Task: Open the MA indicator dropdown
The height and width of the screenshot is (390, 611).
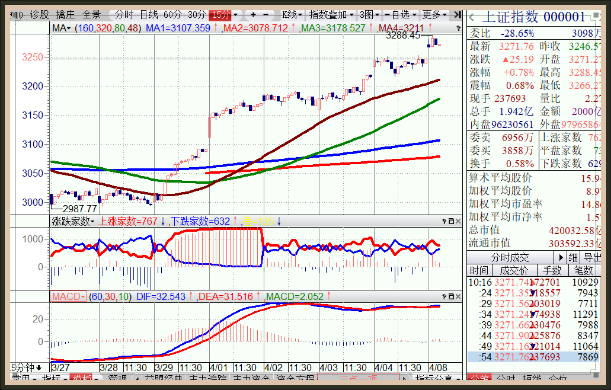Action: pos(62,28)
